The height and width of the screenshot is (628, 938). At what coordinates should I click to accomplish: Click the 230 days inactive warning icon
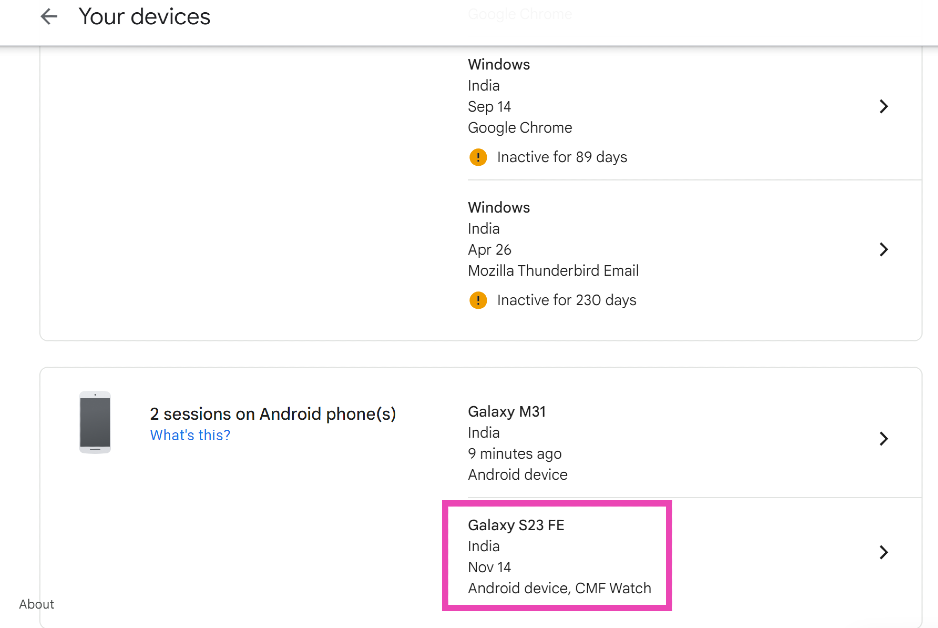click(478, 300)
